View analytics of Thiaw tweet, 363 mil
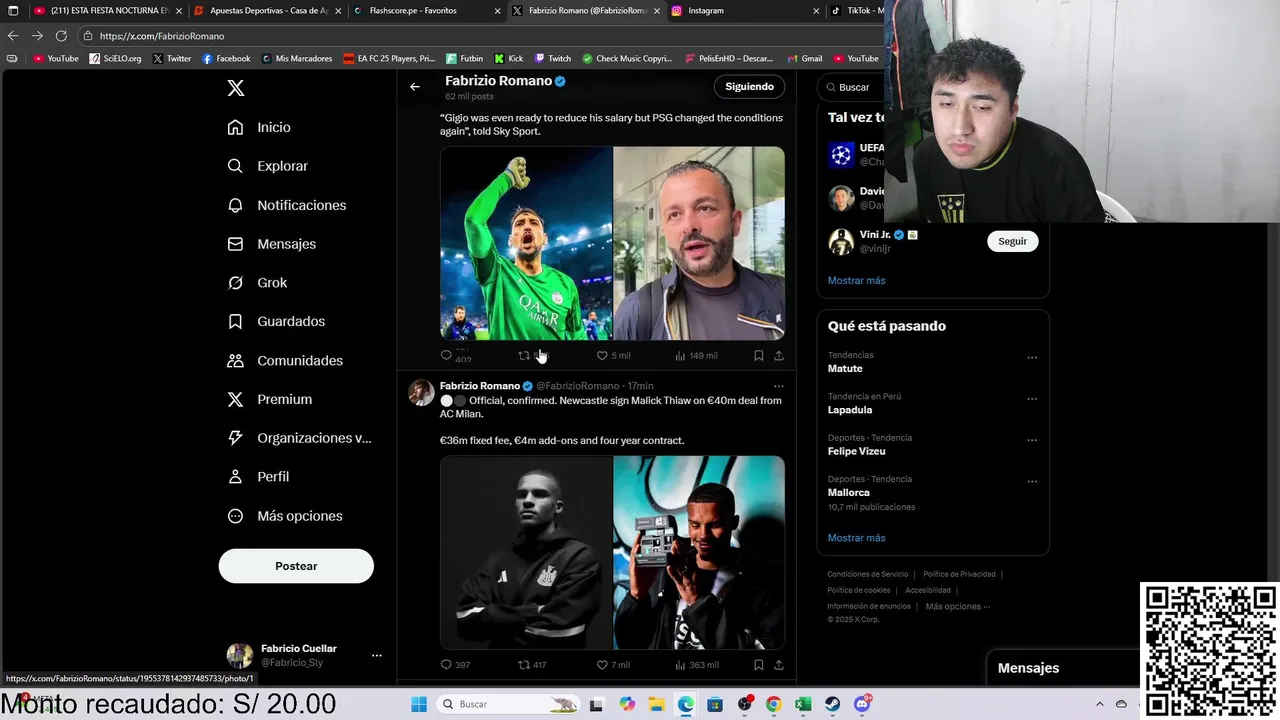This screenshot has height=720, width=1280. tap(696, 664)
